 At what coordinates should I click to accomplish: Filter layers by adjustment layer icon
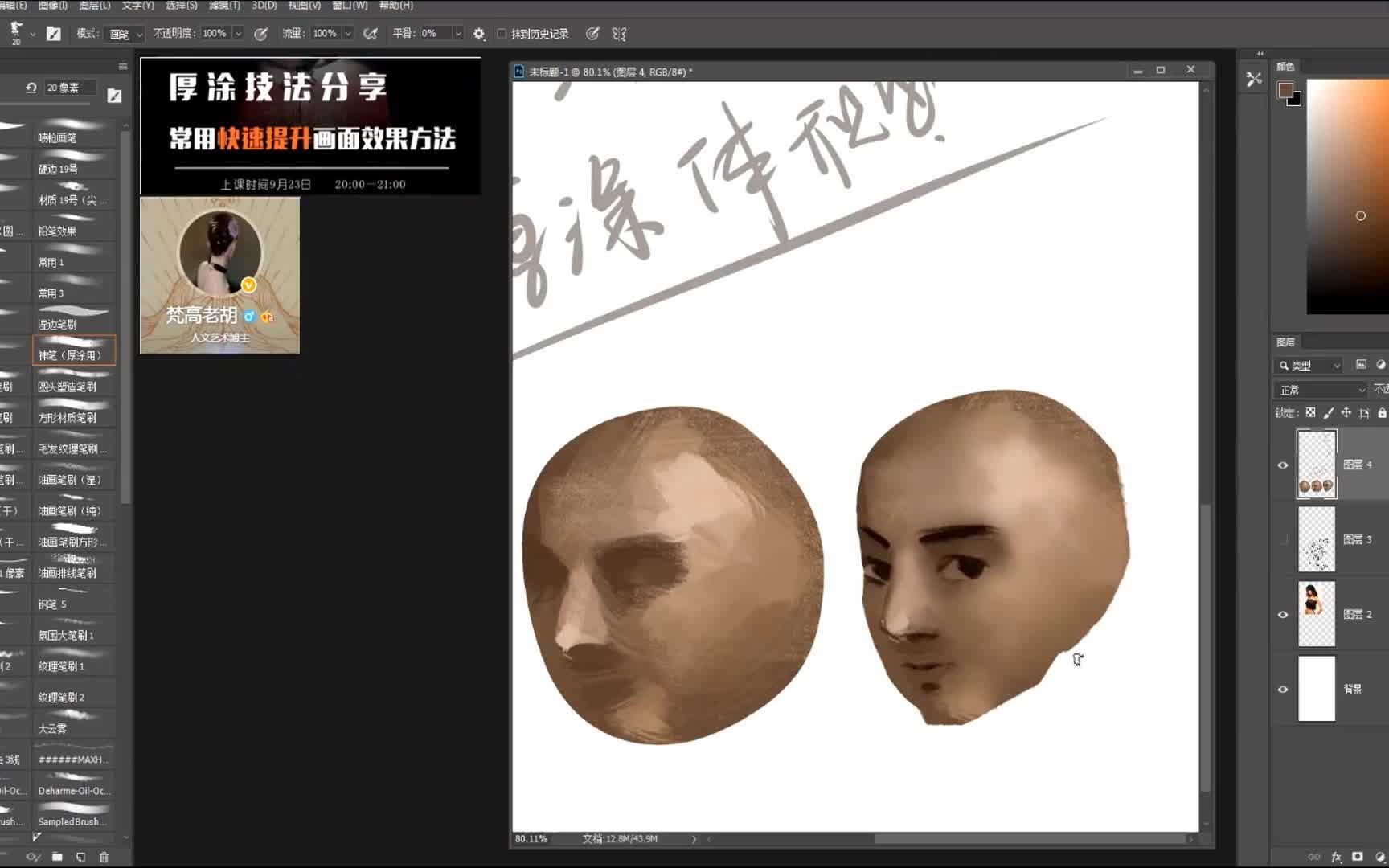[1381, 365]
